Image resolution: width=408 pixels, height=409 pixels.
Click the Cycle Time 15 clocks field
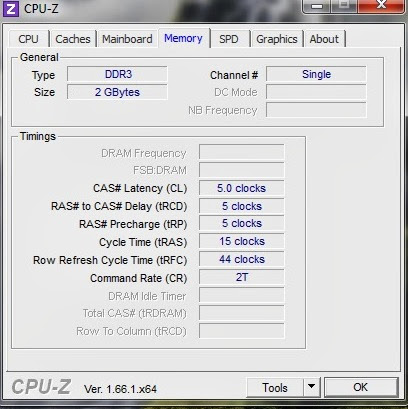[x=242, y=241]
